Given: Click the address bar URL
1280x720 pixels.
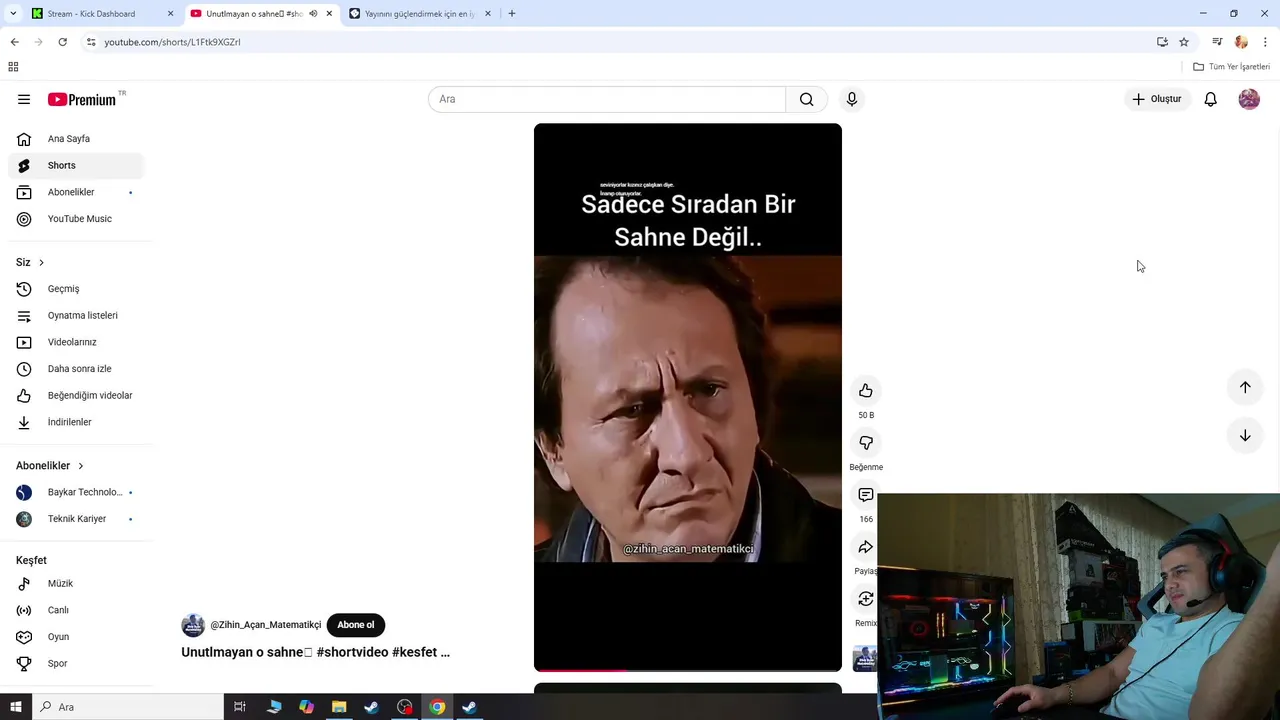Looking at the screenshot, I should coord(172,42).
